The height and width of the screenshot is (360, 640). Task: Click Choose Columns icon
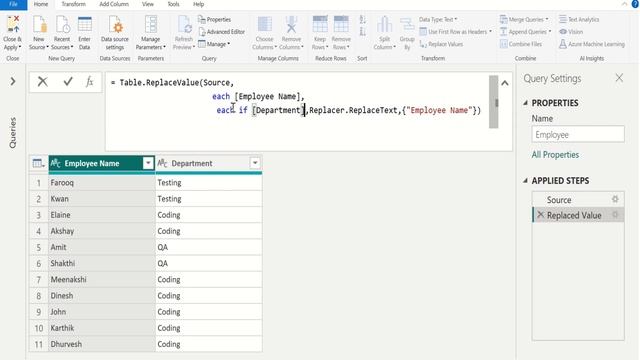[x=264, y=24]
